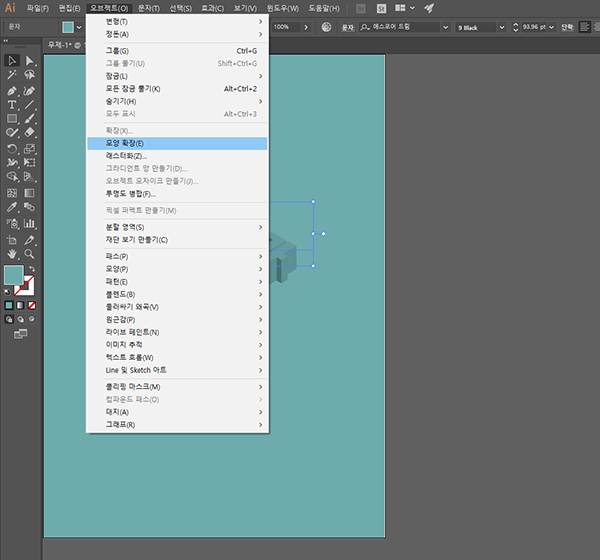Choose 투명도 병합(F)... menu item
This screenshot has width=600, height=560.
pyautogui.click(x=177, y=194)
